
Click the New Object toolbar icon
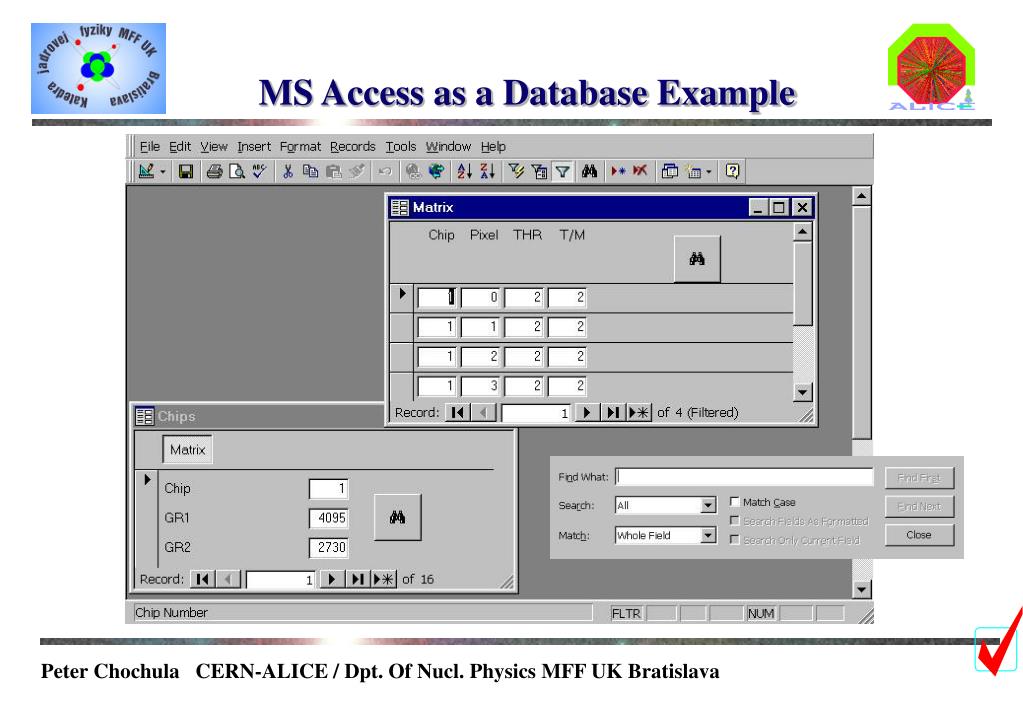[x=694, y=172]
